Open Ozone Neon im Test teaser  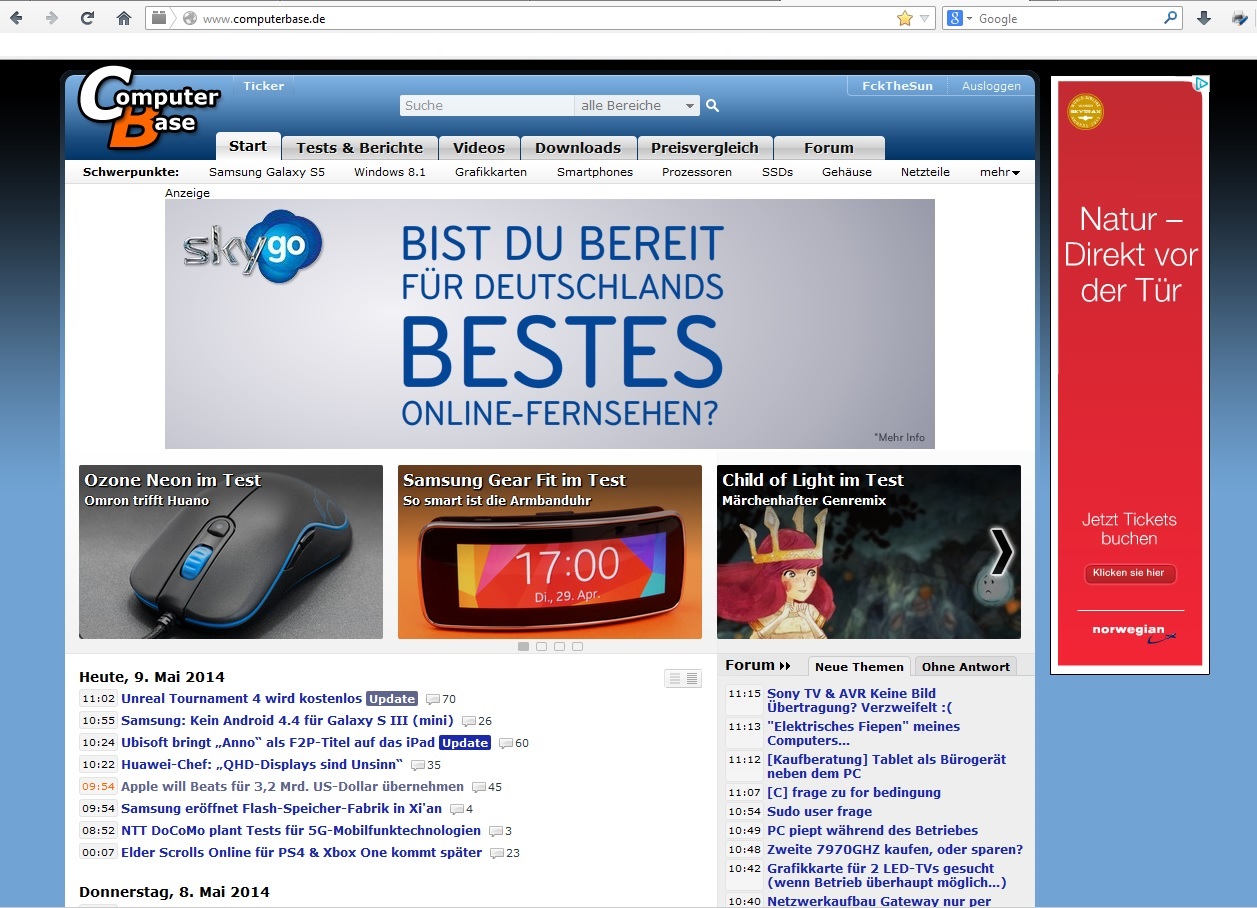point(231,552)
